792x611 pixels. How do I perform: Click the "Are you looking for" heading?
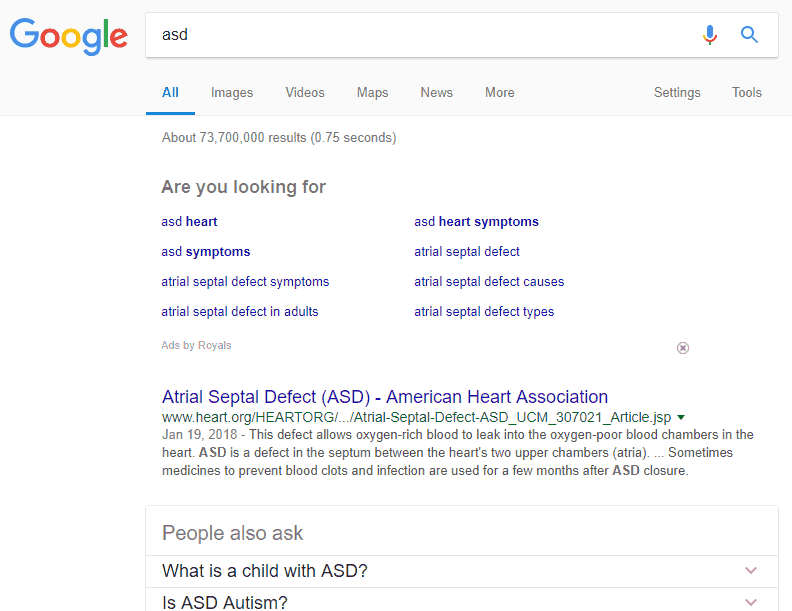(x=243, y=187)
